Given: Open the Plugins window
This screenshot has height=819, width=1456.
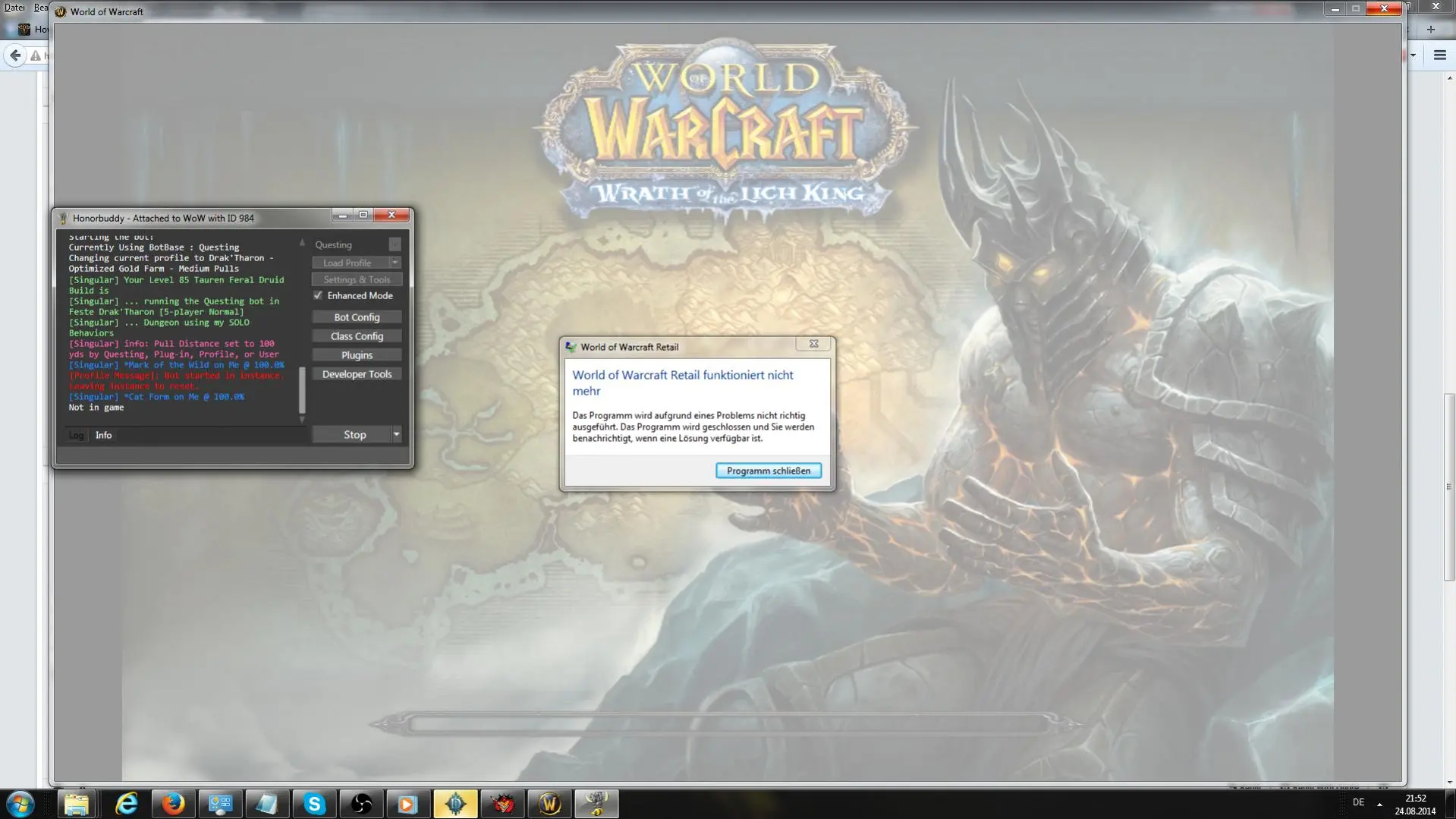Looking at the screenshot, I should 357,355.
